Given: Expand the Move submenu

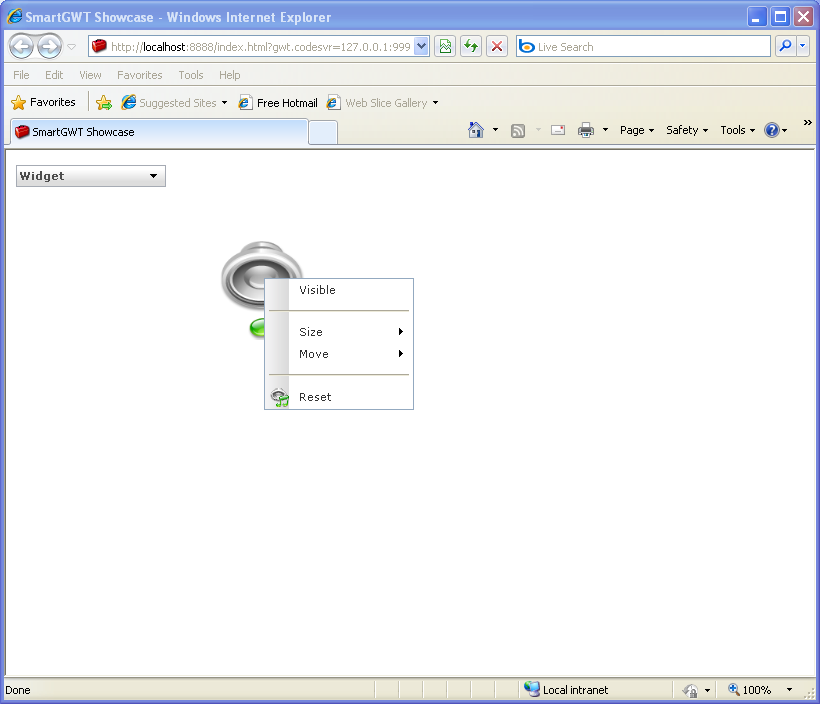Looking at the screenshot, I should point(339,354).
